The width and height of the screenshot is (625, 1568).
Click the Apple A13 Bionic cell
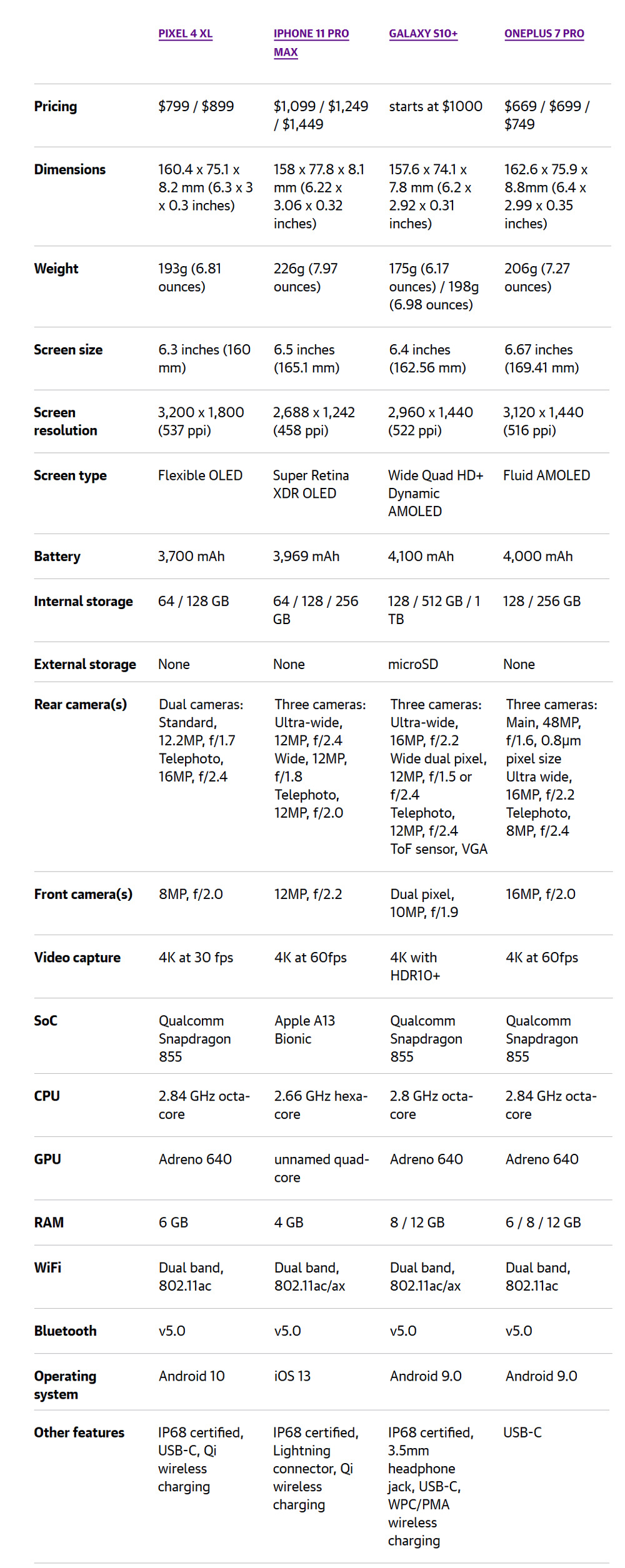point(304,1030)
